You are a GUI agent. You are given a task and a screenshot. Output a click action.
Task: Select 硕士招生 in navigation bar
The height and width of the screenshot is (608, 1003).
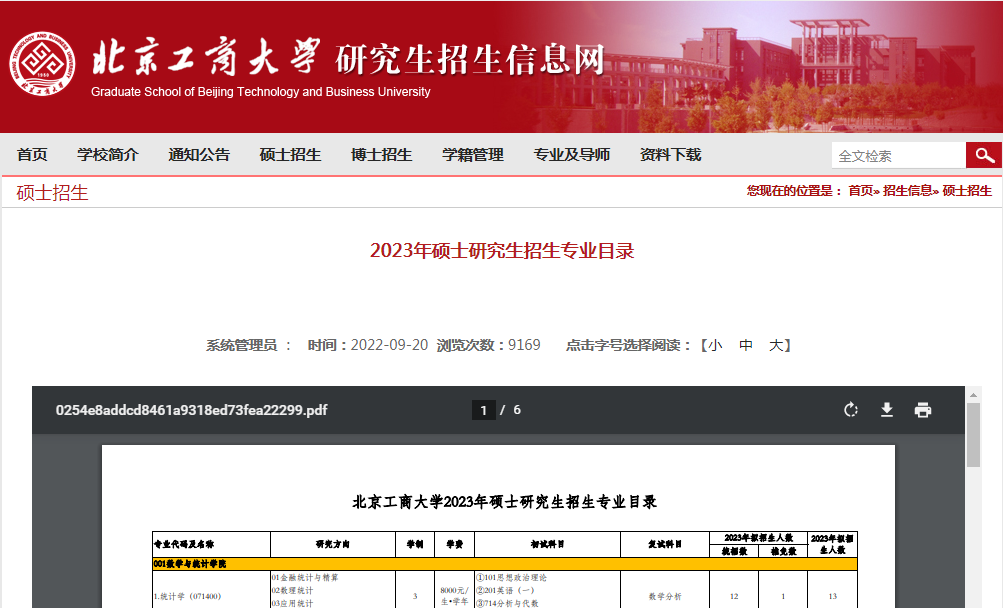point(290,155)
